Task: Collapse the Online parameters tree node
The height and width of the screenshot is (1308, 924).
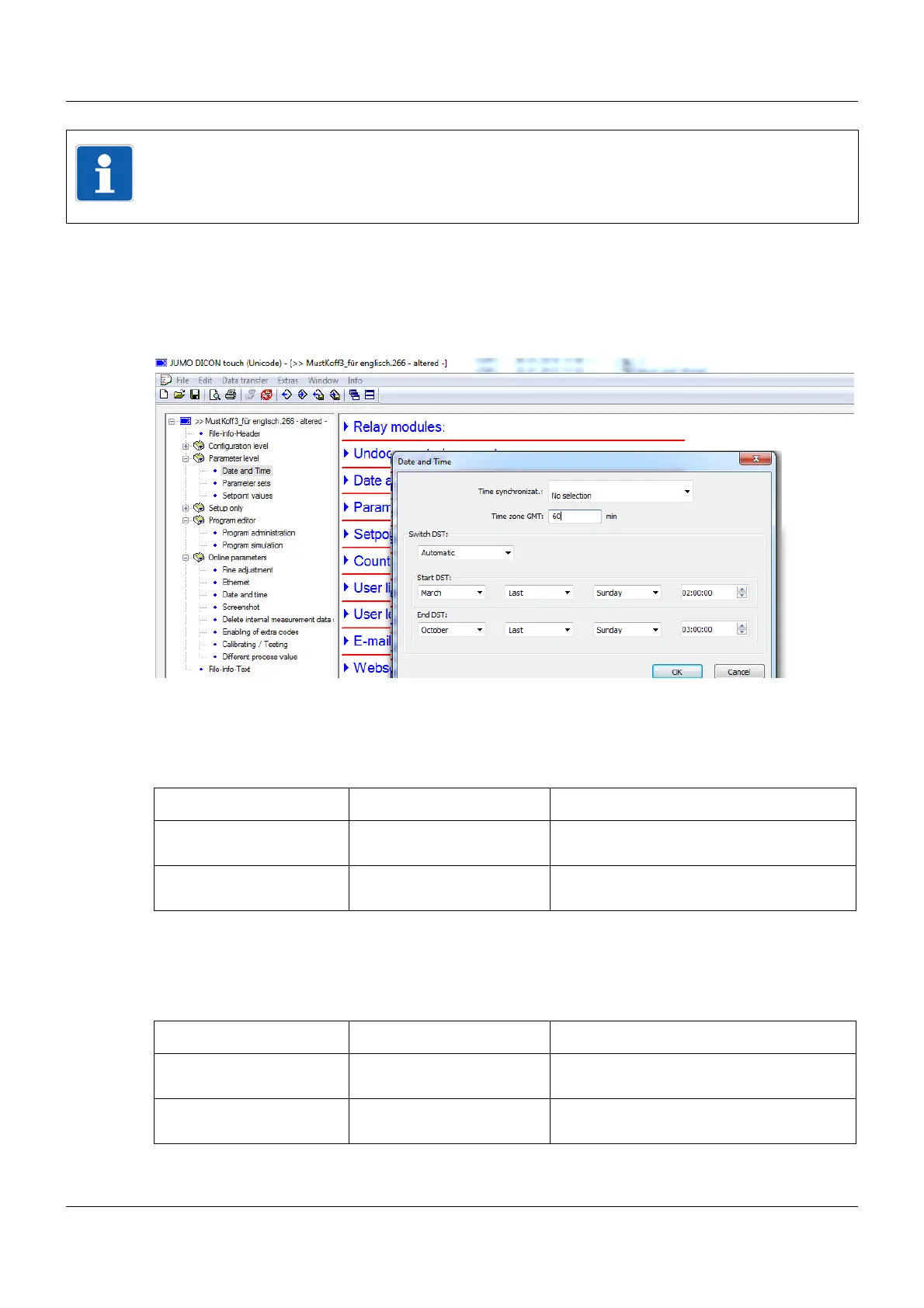Action: pos(186,558)
